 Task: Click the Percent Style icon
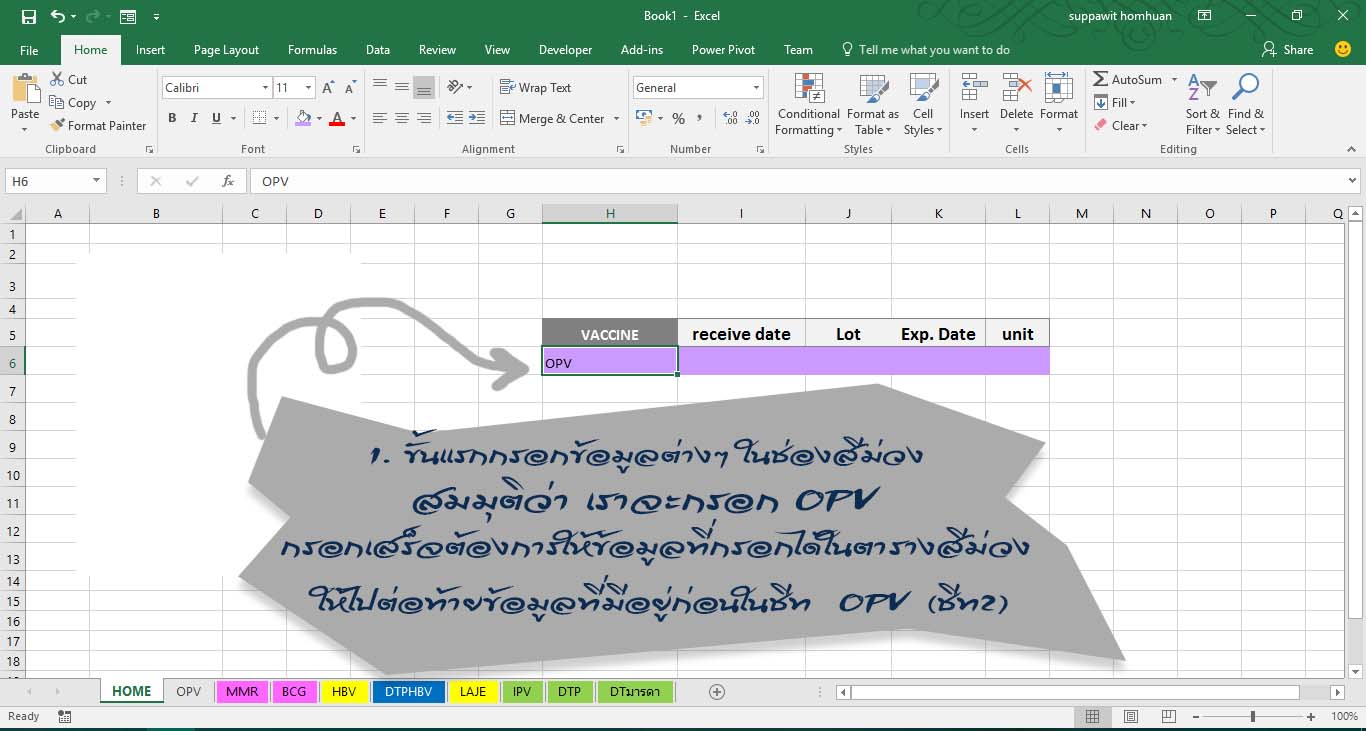click(x=678, y=118)
